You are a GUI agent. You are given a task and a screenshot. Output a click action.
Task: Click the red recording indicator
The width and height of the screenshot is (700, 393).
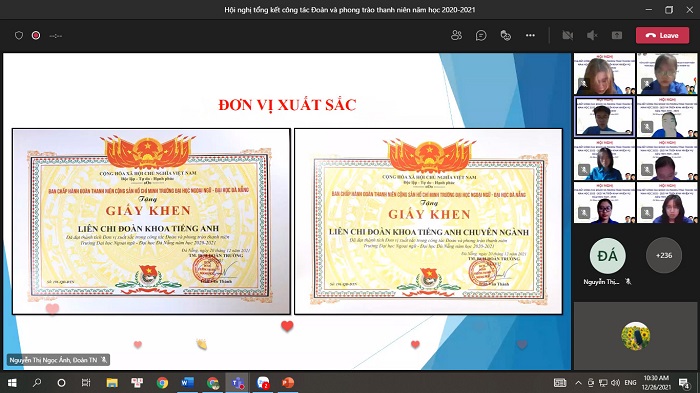36,35
